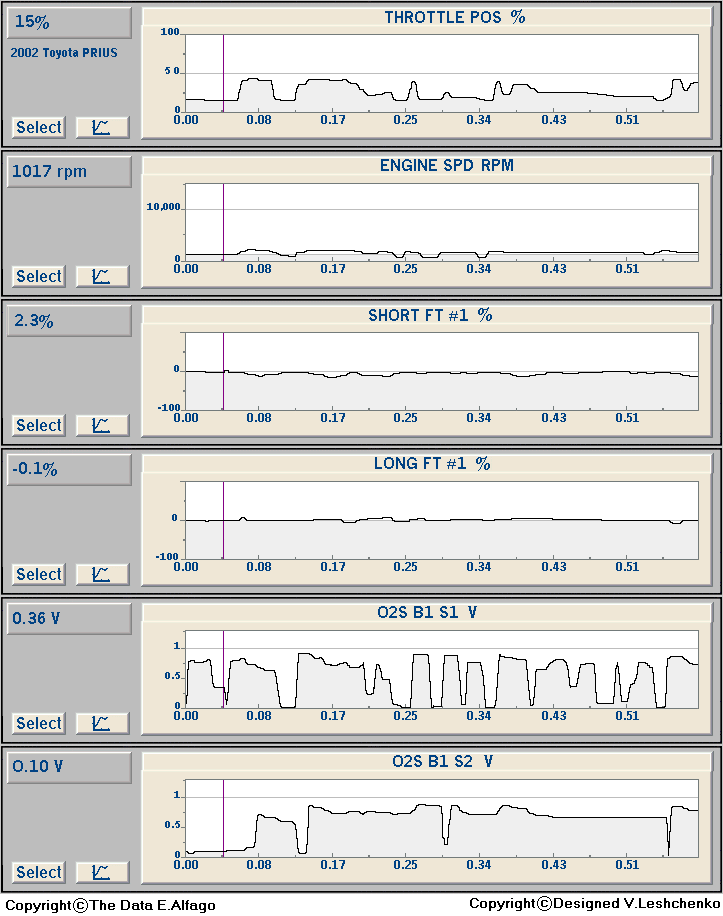Click the 0.36 V sensor value readout
The width and height of the screenshot is (723, 916).
69,618
